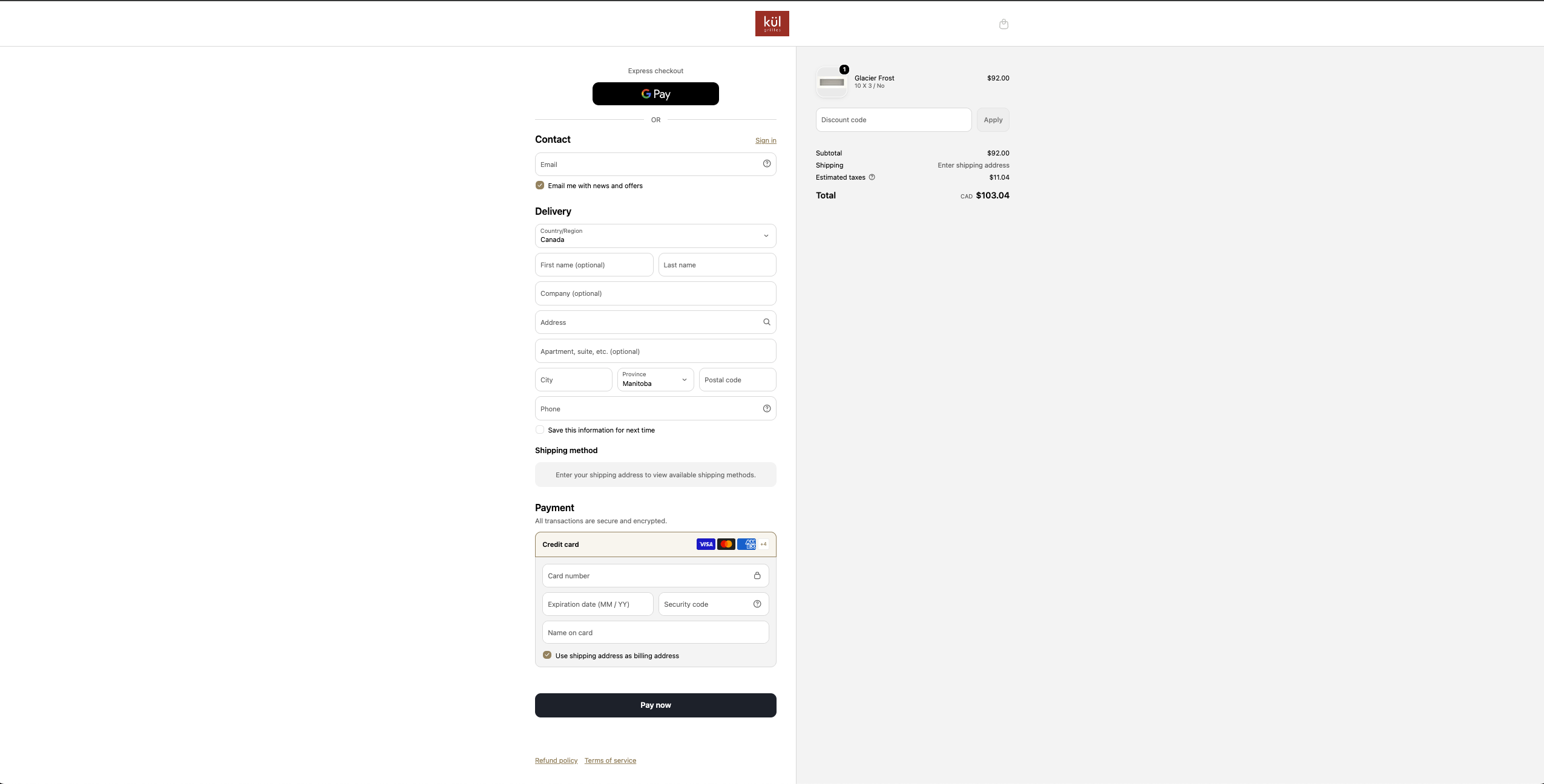Click the Mastercard logo

pos(726,544)
